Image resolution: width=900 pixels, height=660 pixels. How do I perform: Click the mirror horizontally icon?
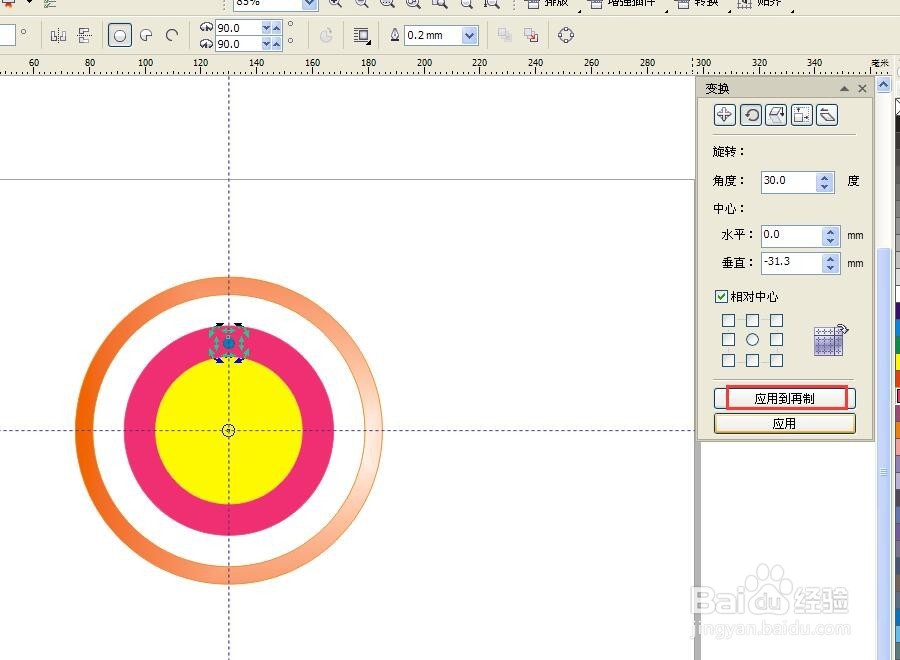[58, 36]
